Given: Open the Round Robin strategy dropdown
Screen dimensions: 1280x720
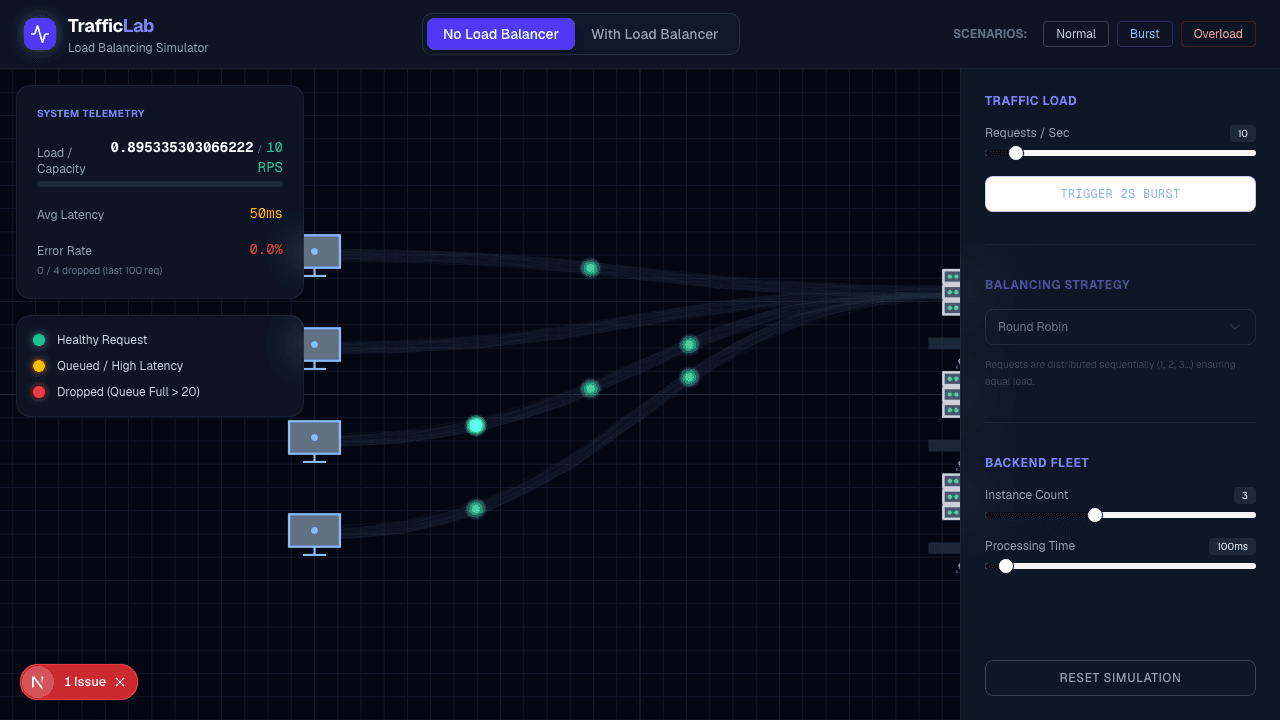Looking at the screenshot, I should click(1120, 327).
